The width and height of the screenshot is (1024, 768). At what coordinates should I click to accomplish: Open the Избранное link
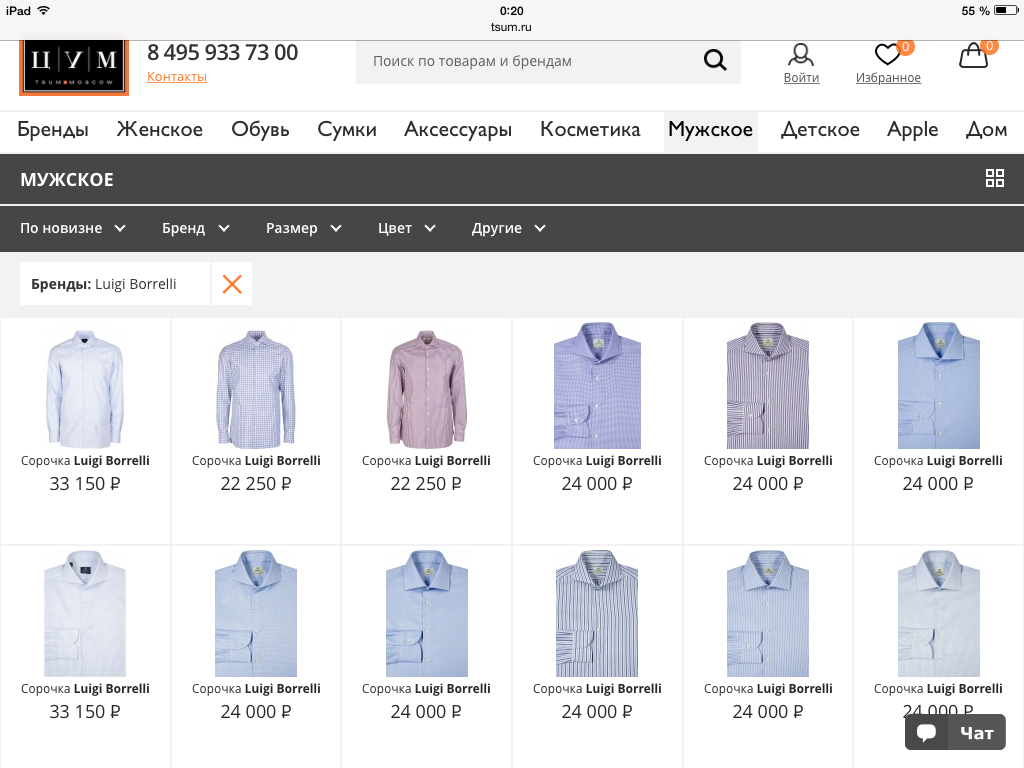click(x=888, y=78)
